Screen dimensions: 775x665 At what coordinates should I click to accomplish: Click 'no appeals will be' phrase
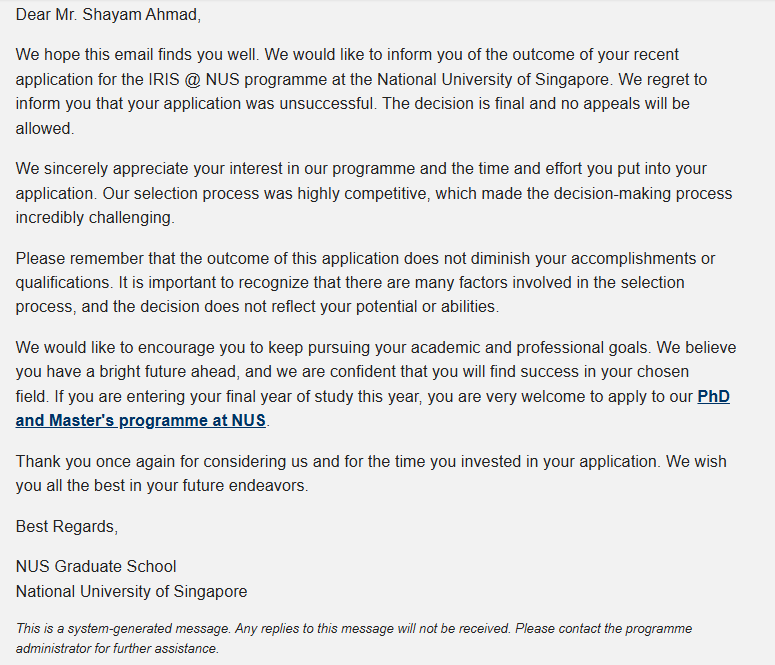tap(623, 104)
